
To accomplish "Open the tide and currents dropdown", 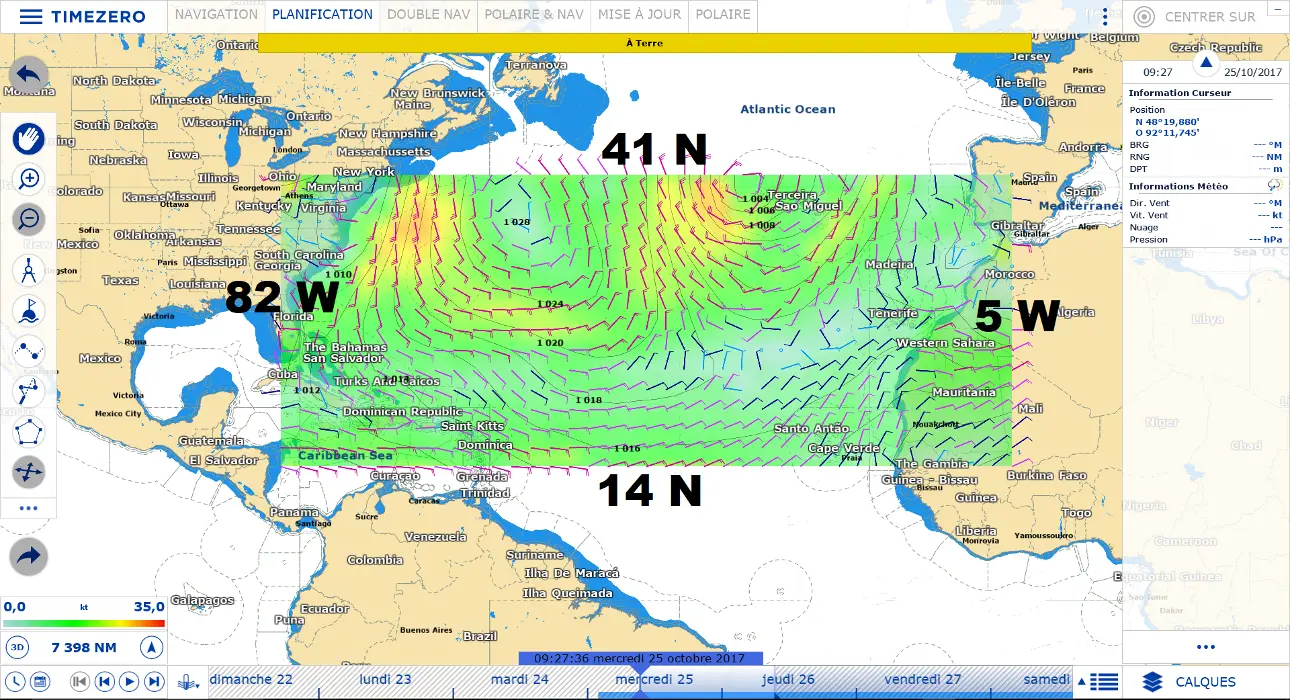I will click(187, 682).
